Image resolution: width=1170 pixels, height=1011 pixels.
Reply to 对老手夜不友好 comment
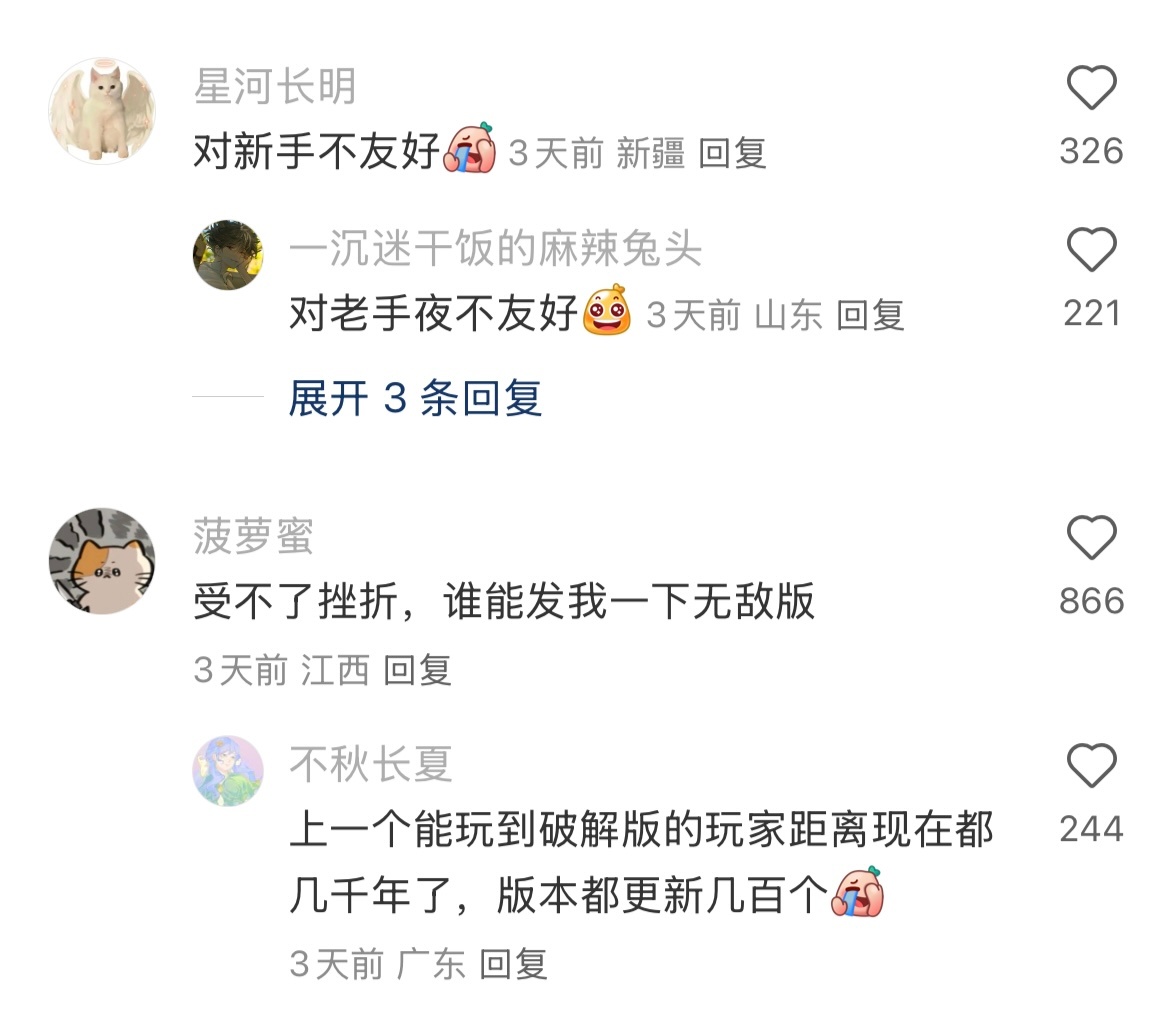click(870, 315)
